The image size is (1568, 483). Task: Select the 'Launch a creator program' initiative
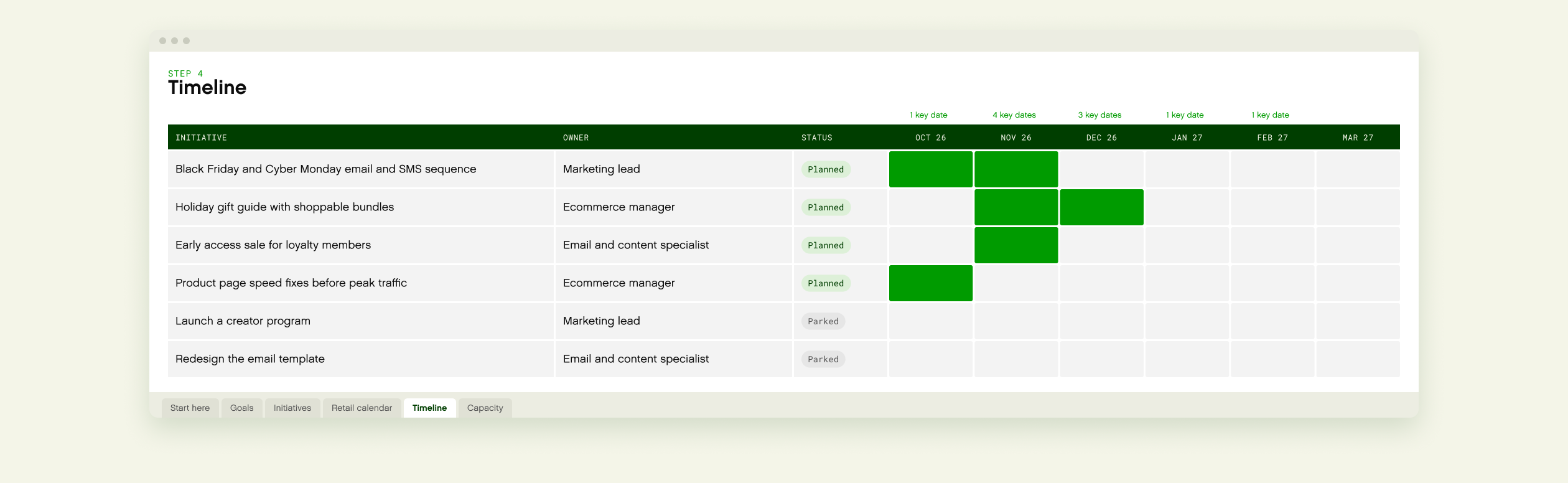click(x=243, y=321)
